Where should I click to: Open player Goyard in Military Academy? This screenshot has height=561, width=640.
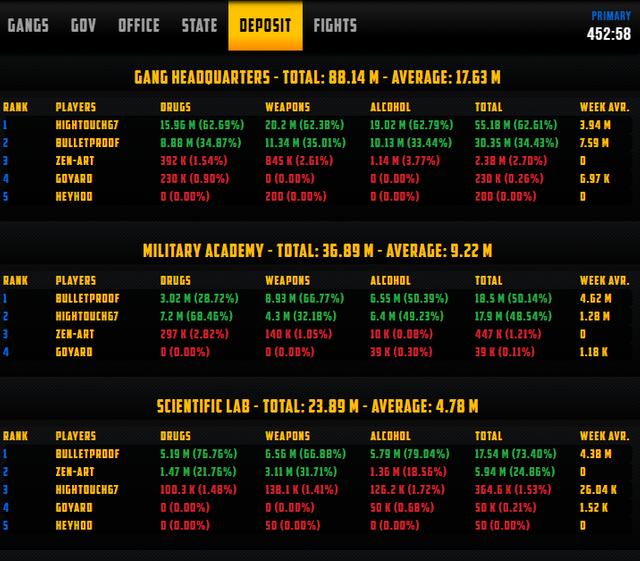[74, 352]
